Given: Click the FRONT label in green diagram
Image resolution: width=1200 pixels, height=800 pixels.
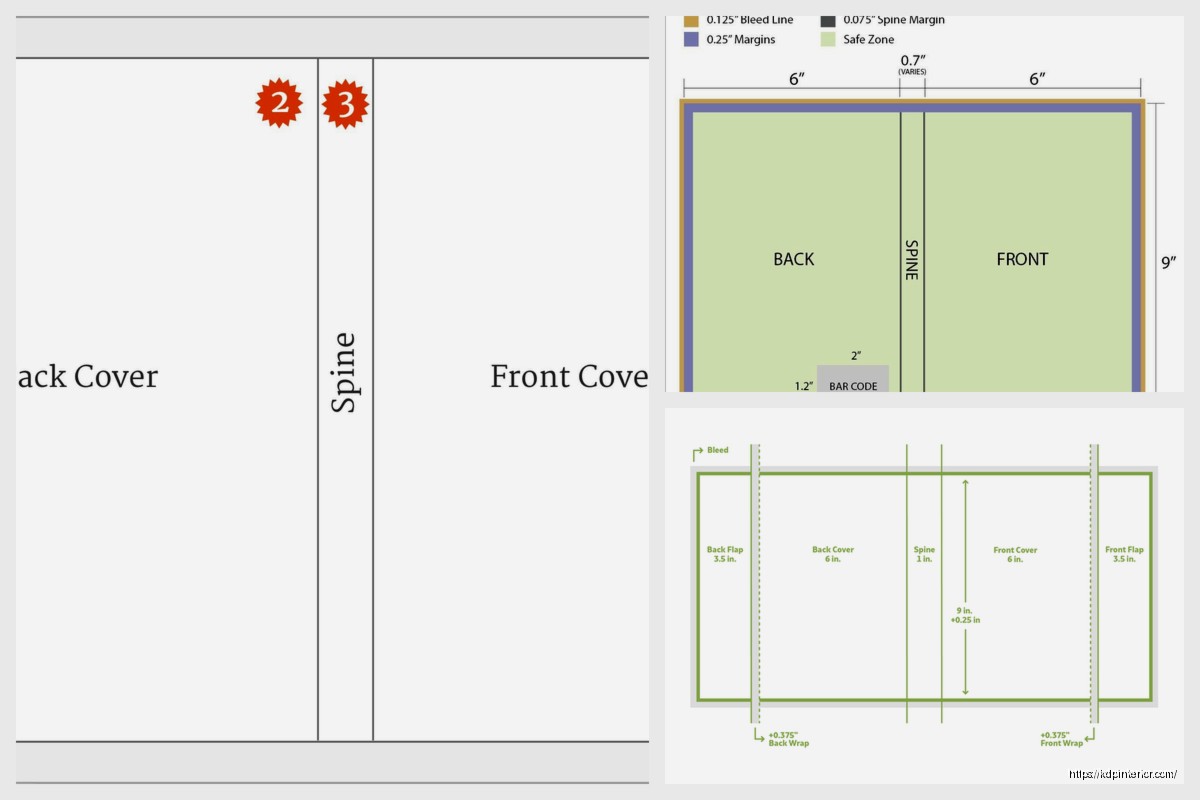Looking at the screenshot, I should (x=1022, y=259).
